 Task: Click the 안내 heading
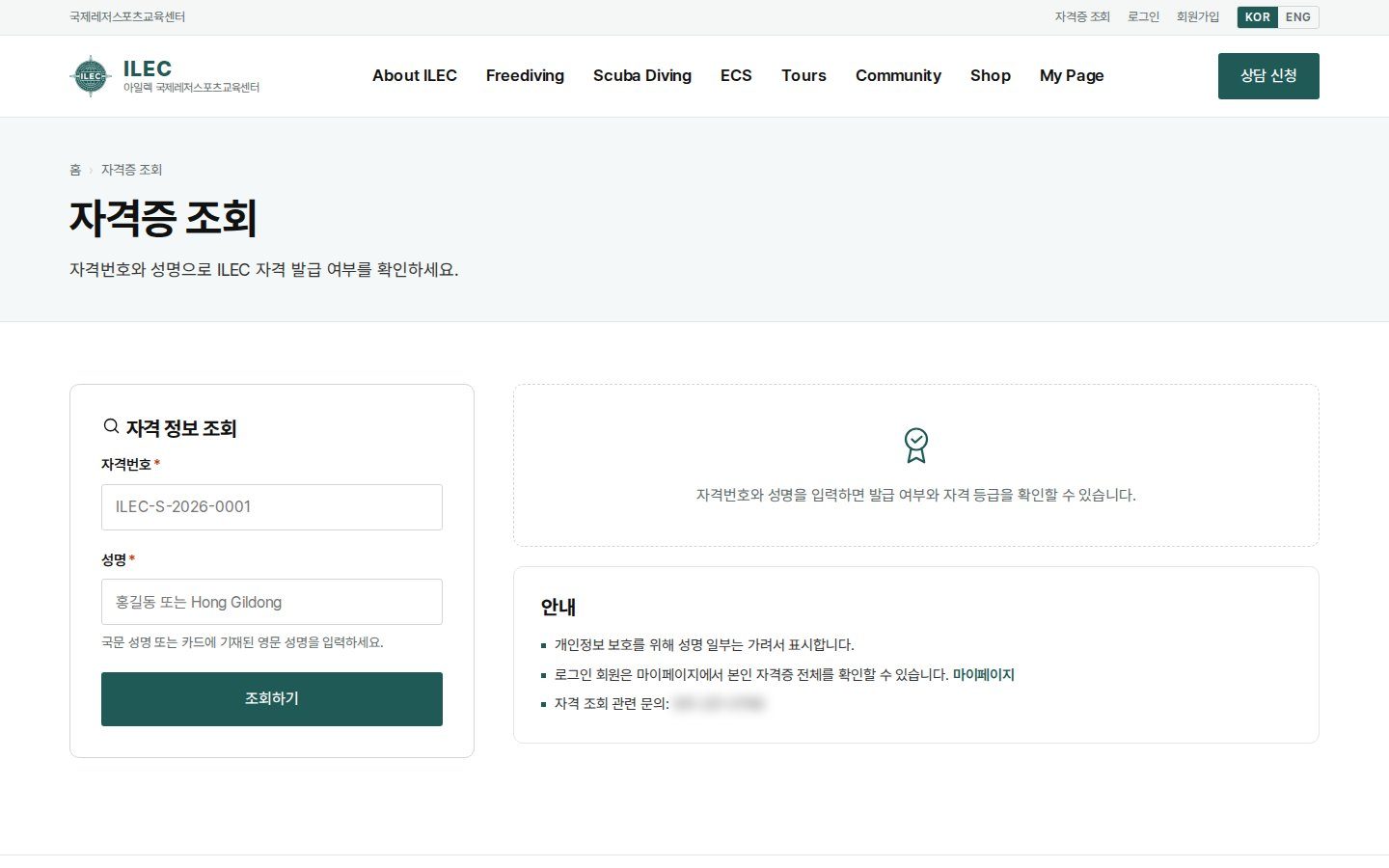point(558,607)
